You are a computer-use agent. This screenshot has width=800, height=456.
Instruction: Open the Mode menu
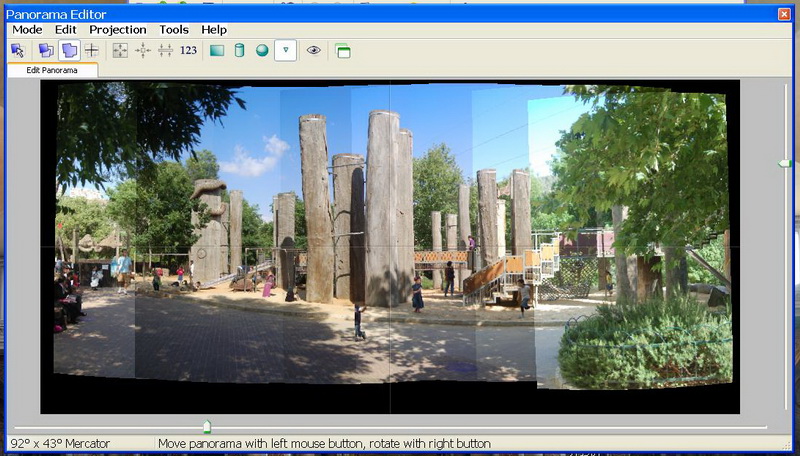point(27,30)
